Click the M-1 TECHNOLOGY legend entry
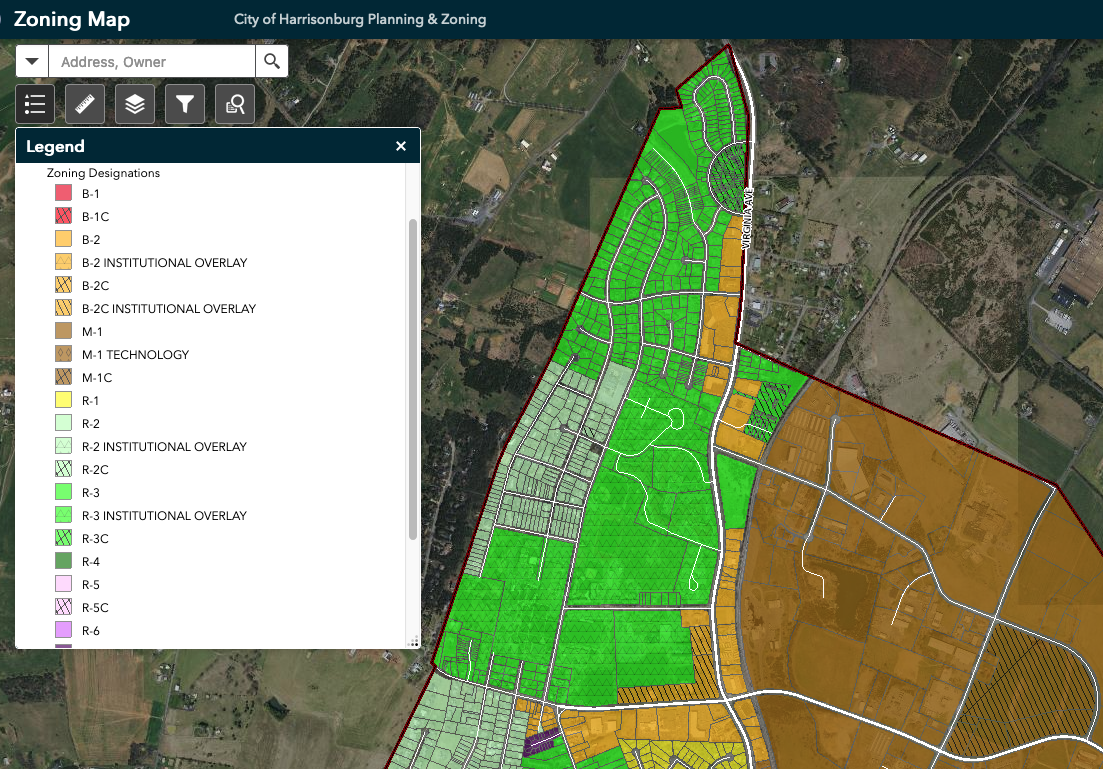The width and height of the screenshot is (1103, 769). click(135, 355)
